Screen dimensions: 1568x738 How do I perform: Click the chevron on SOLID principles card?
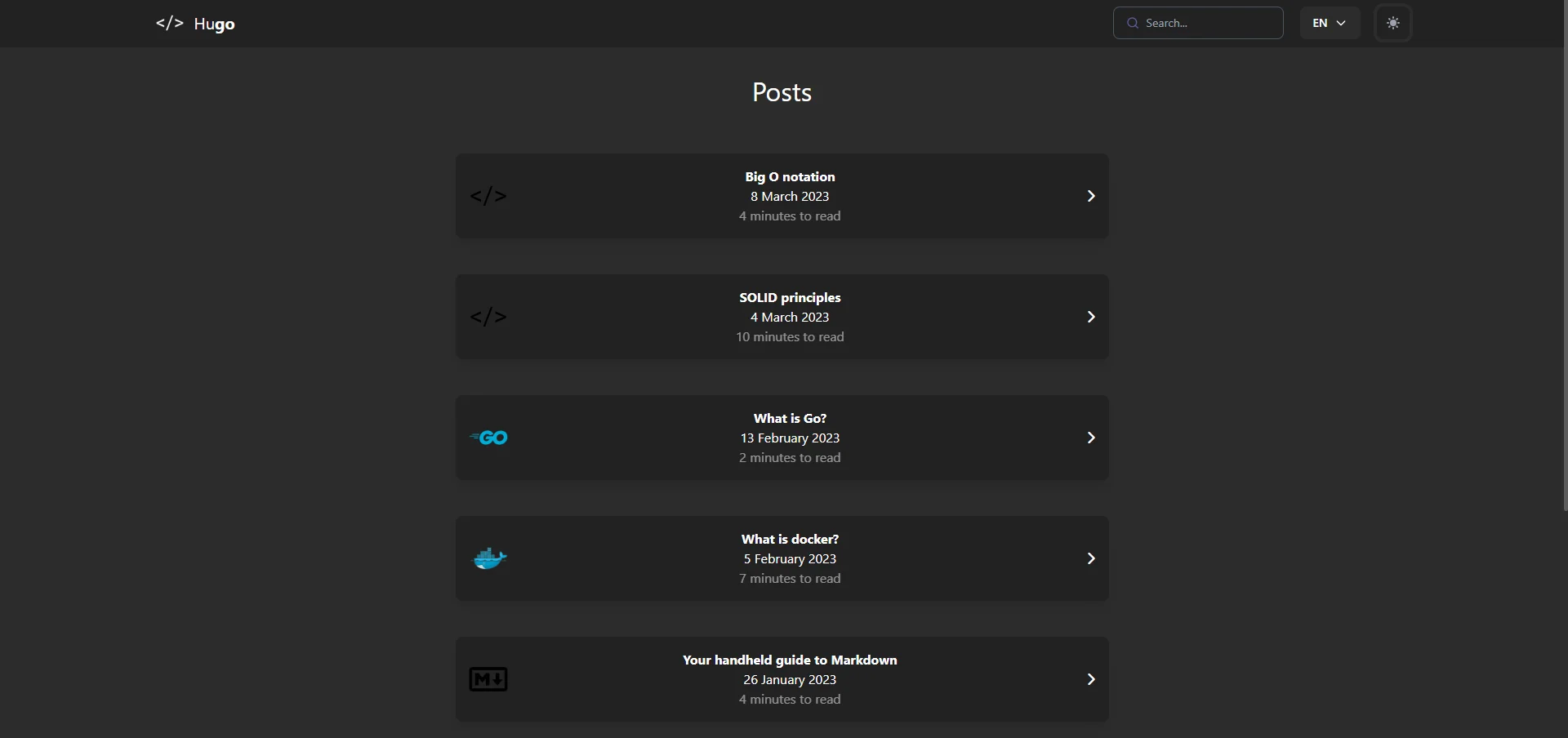coord(1091,318)
